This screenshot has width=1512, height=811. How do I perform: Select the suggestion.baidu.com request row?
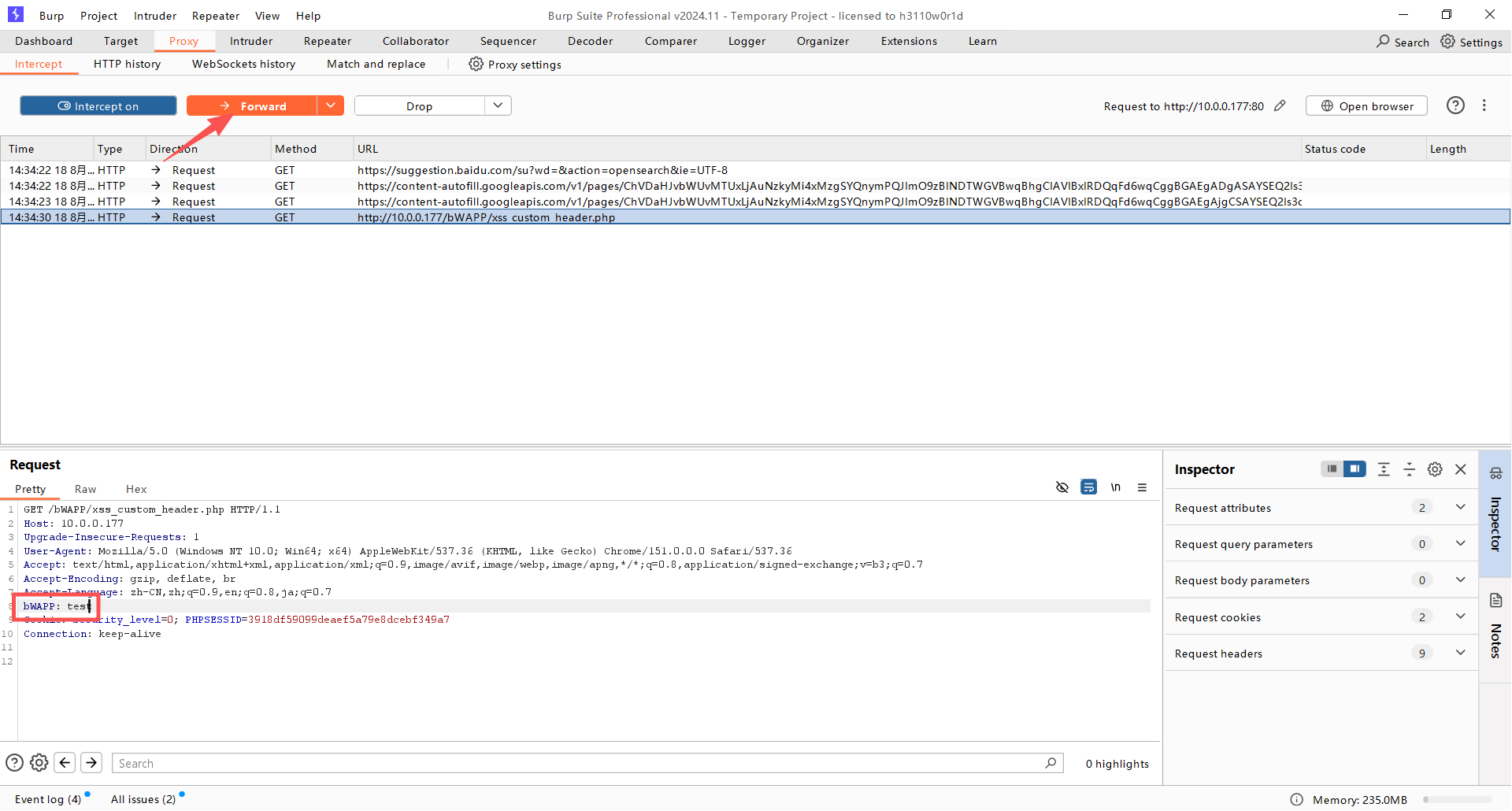pyautogui.click(x=755, y=170)
